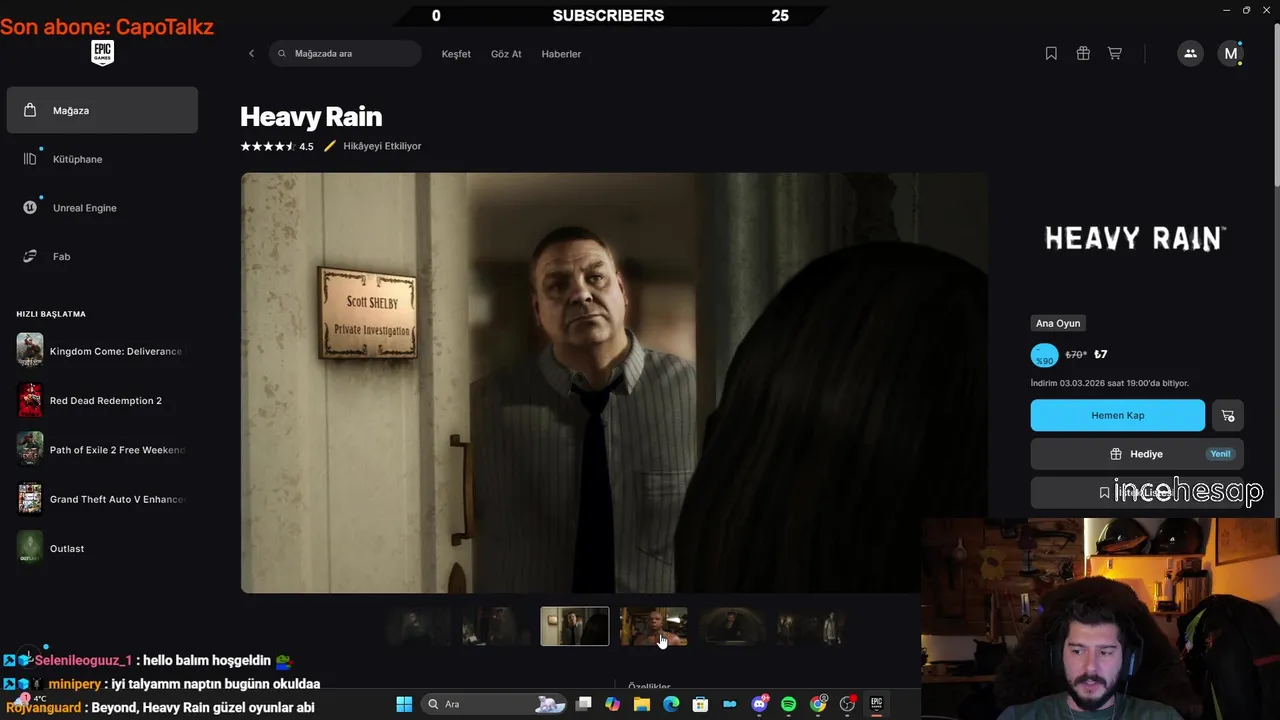
Task: Select the highlighted Scott Shelby door thumbnail
Action: 575,626
